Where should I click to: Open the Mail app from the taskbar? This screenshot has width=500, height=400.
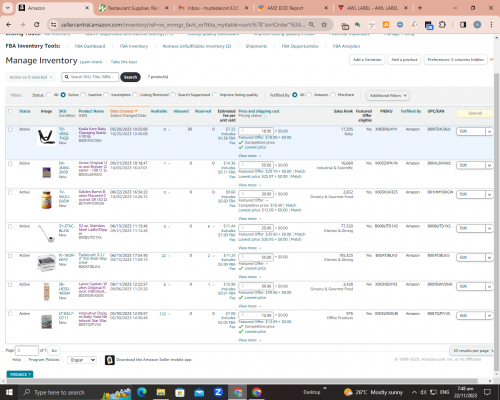coord(199,392)
